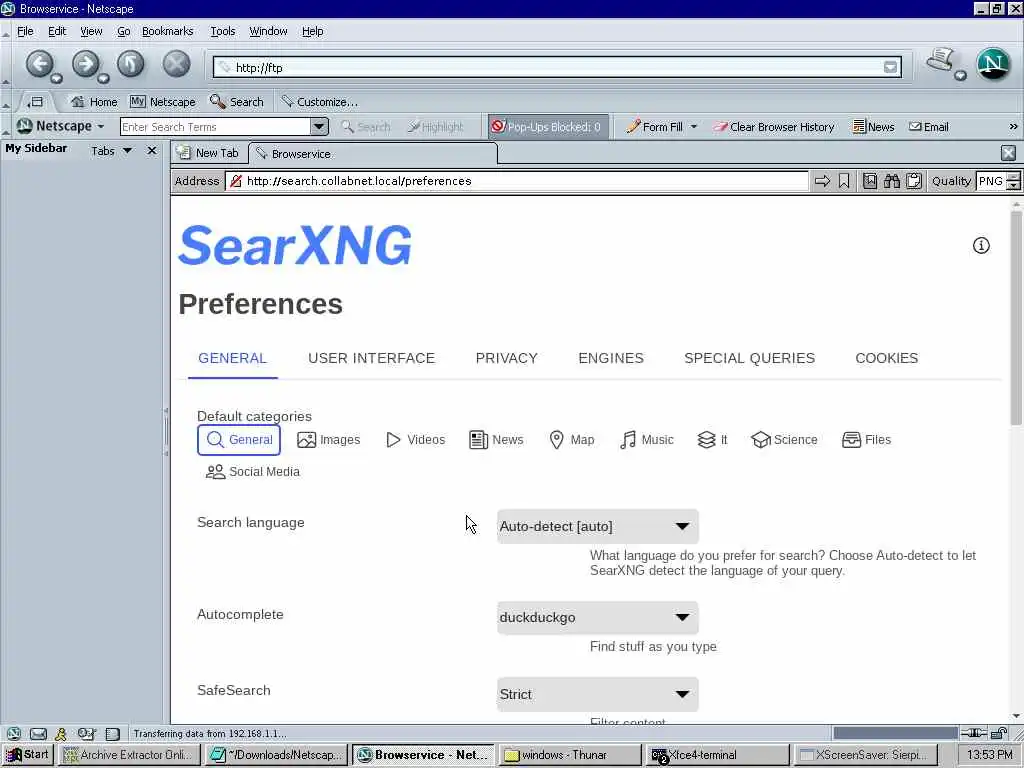The width and height of the screenshot is (1024, 768).
Task: Open Home from the personal toolbar
Action: (x=94, y=102)
